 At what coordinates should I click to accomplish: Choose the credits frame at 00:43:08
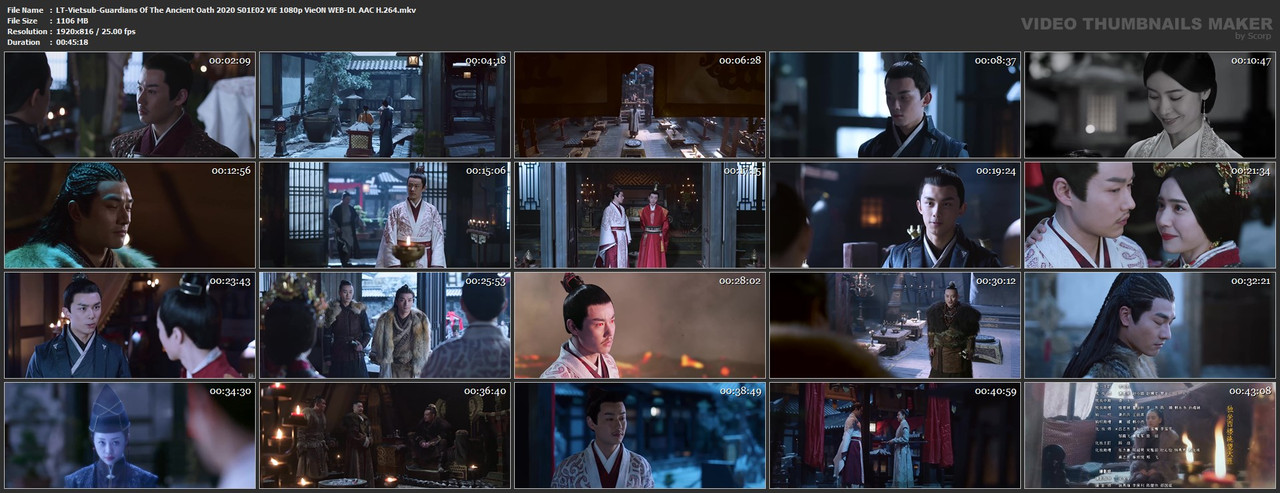point(1150,435)
